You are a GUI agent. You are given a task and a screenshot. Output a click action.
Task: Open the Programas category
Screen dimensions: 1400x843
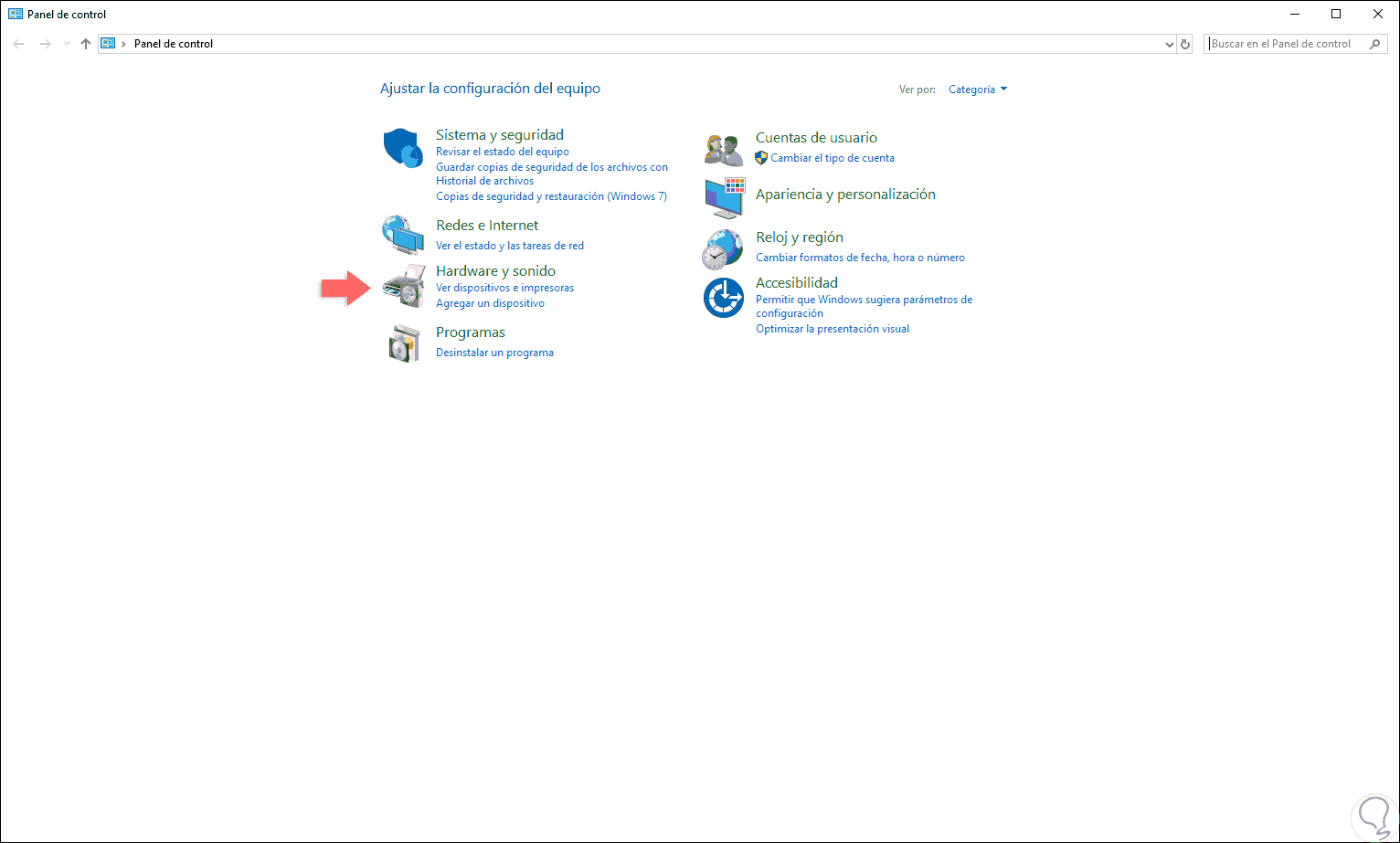(471, 332)
